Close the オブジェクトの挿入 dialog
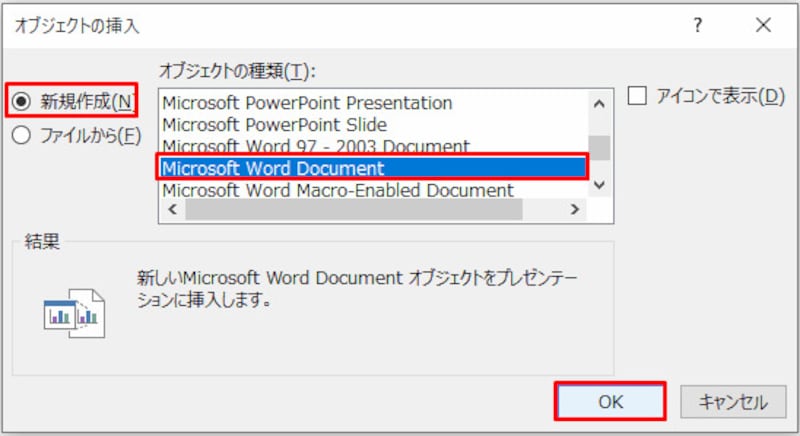800x436 pixels. pyautogui.click(x=763, y=27)
